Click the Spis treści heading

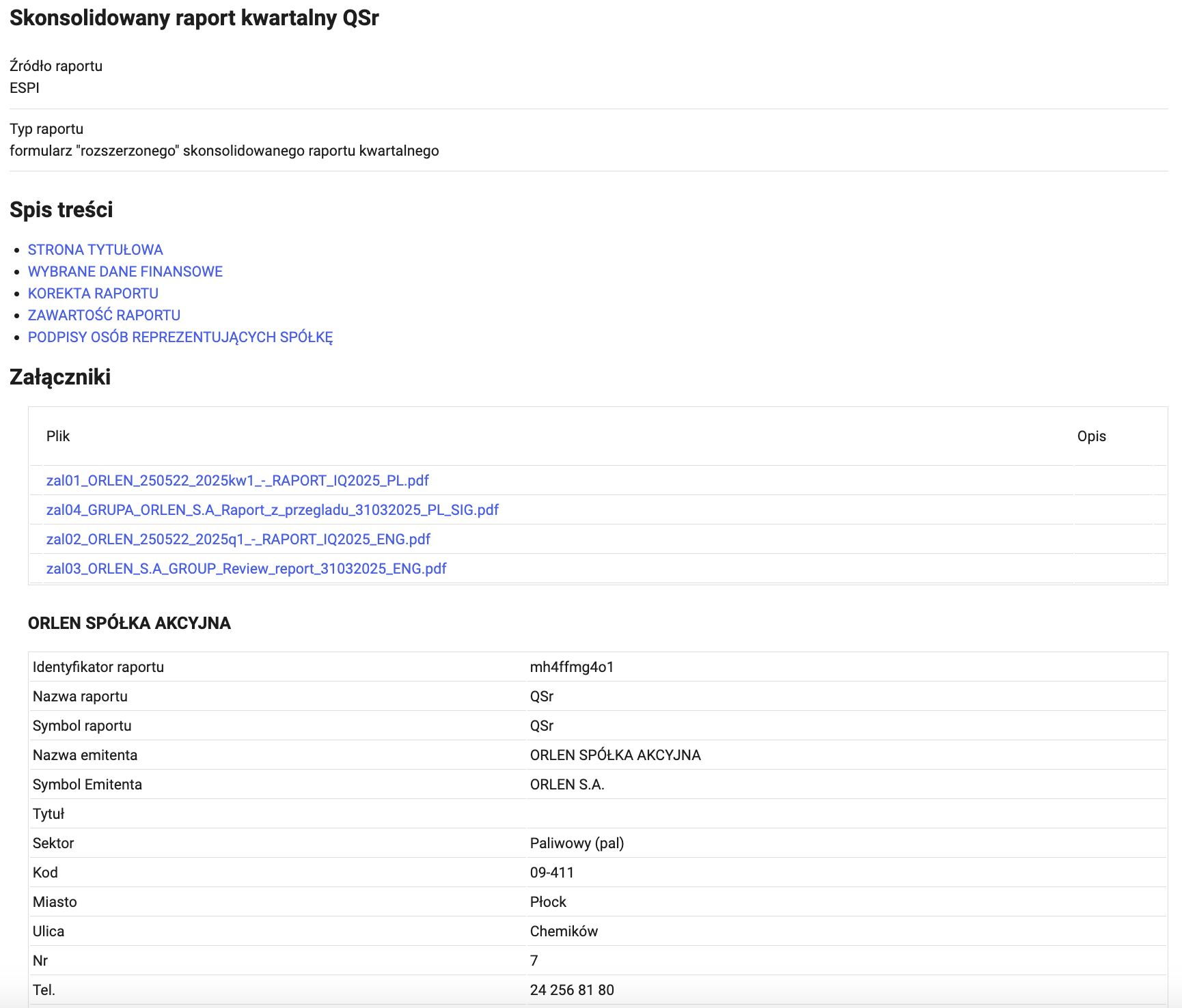pos(61,210)
